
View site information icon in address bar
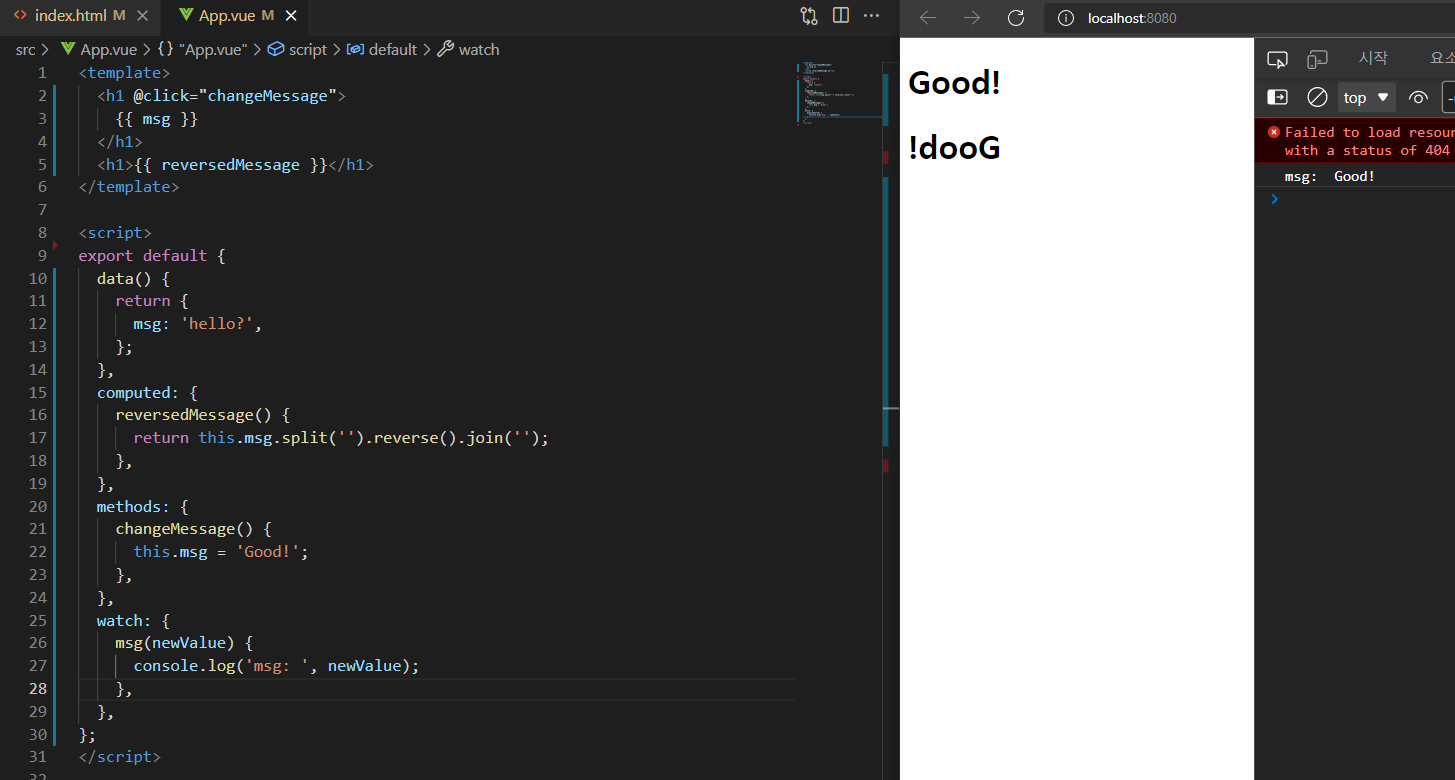pos(1066,18)
